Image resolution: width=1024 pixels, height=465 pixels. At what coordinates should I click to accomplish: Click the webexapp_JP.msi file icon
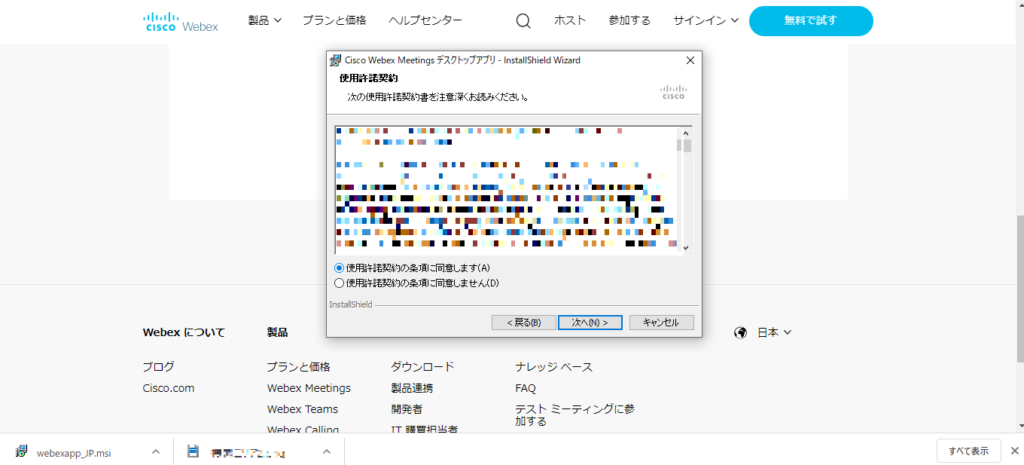(x=22, y=451)
